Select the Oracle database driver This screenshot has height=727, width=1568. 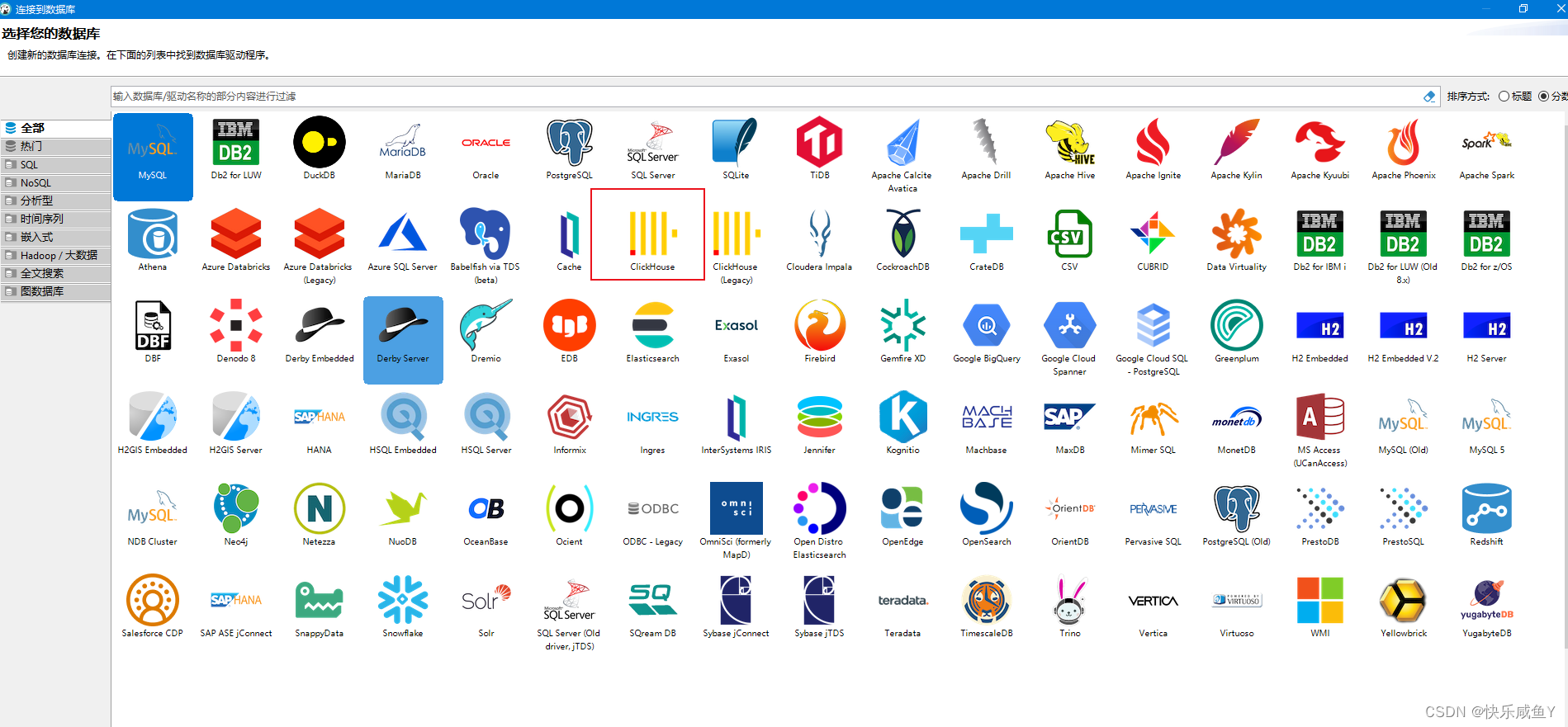click(x=486, y=150)
